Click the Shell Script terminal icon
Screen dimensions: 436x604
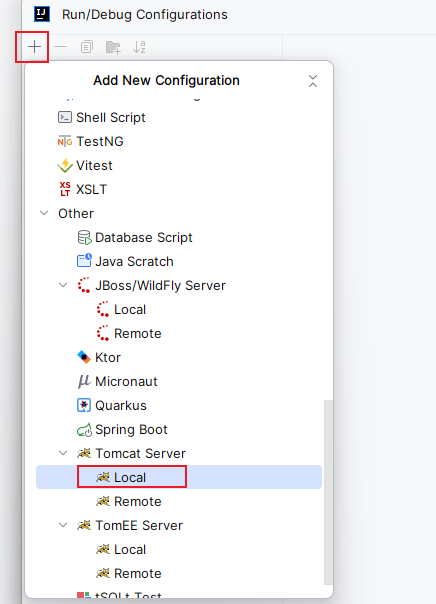tap(65, 117)
